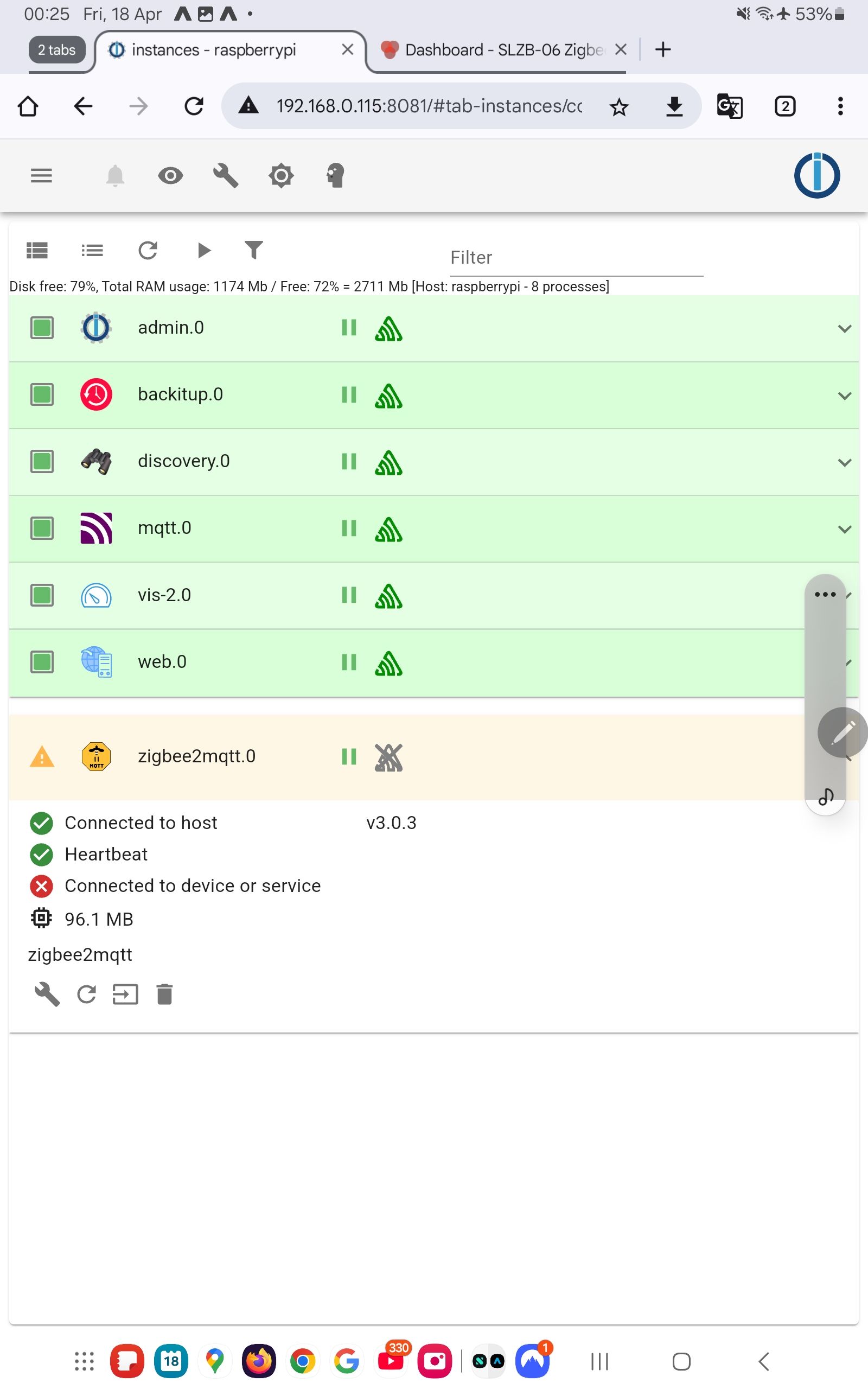Viewport: 868px width, 1389px height.
Task: Open zigbee2mqtt instance settings wrench
Action: tap(47, 994)
